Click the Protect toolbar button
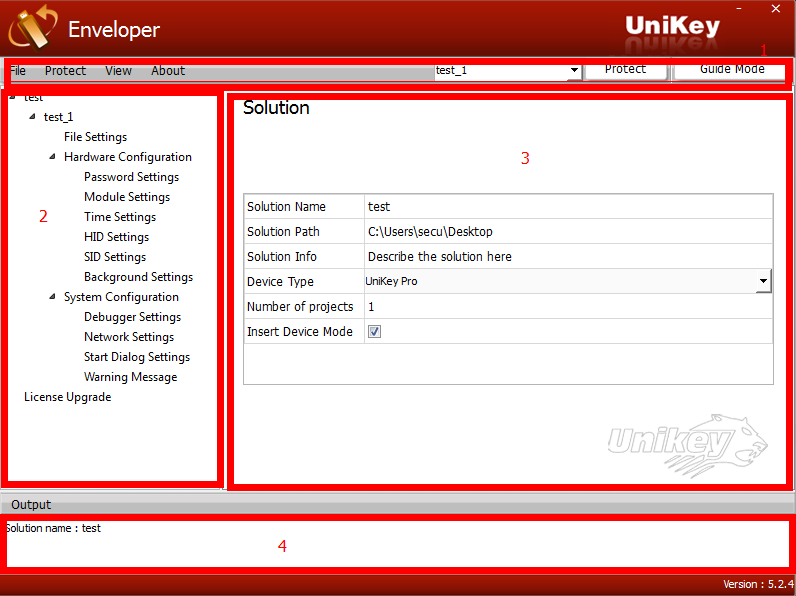The width and height of the screenshot is (796, 596). click(625, 70)
